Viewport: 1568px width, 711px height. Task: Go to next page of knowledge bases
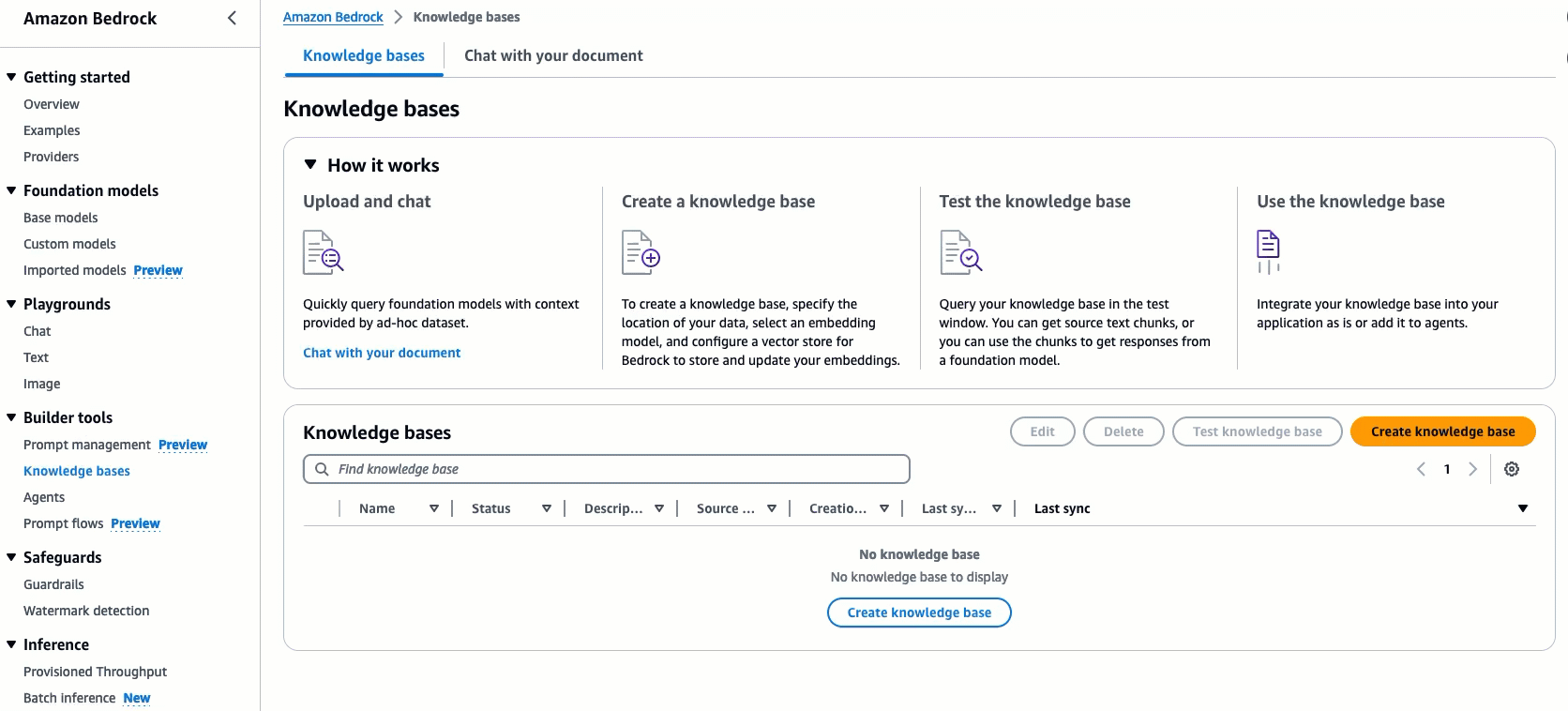coord(1473,469)
